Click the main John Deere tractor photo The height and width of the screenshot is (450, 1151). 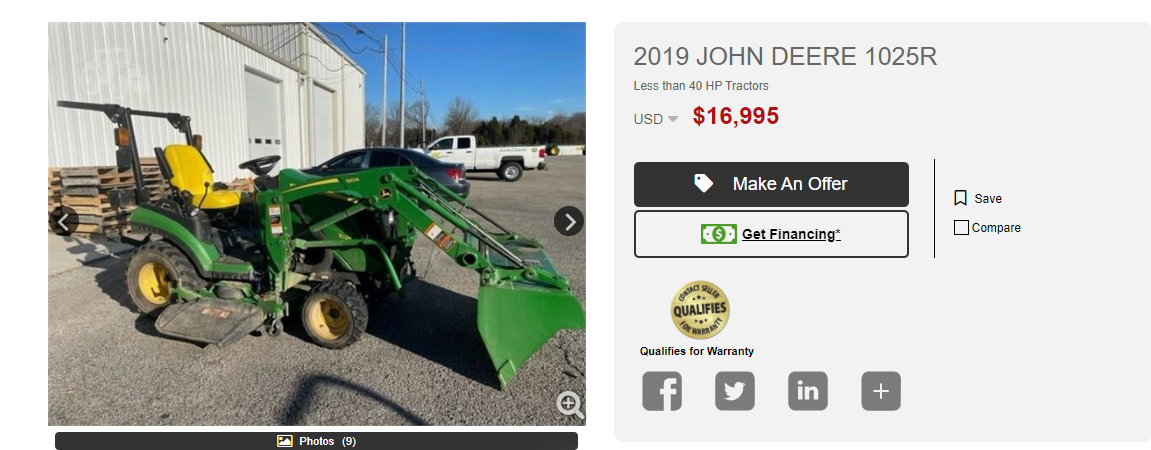point(317,224)
